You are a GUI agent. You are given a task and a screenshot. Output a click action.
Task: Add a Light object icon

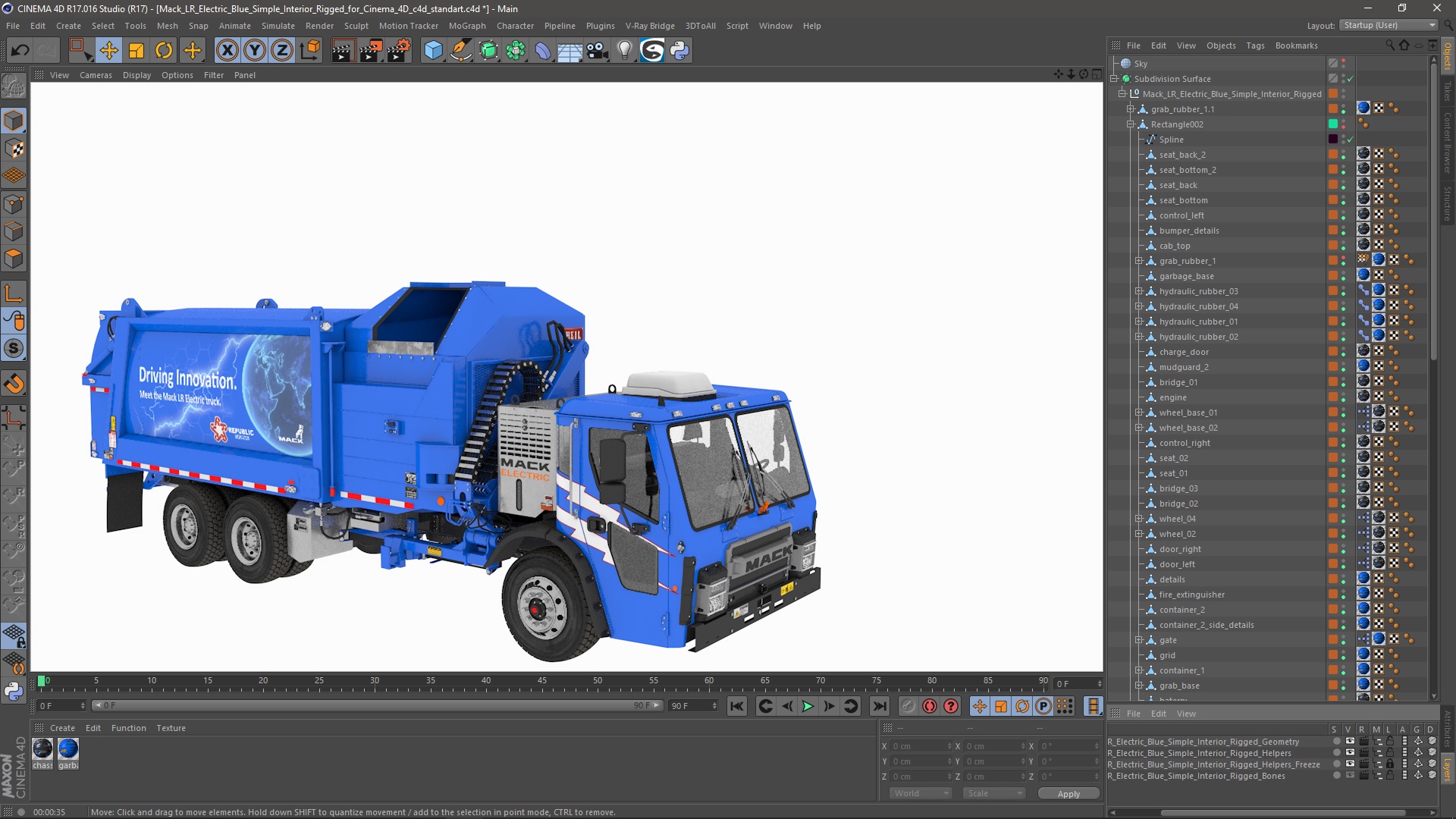[625, 51]
